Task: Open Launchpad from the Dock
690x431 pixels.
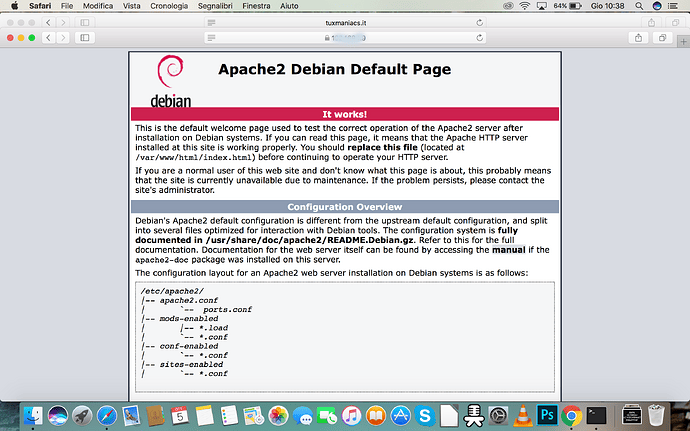Action: tap(82, 416)
